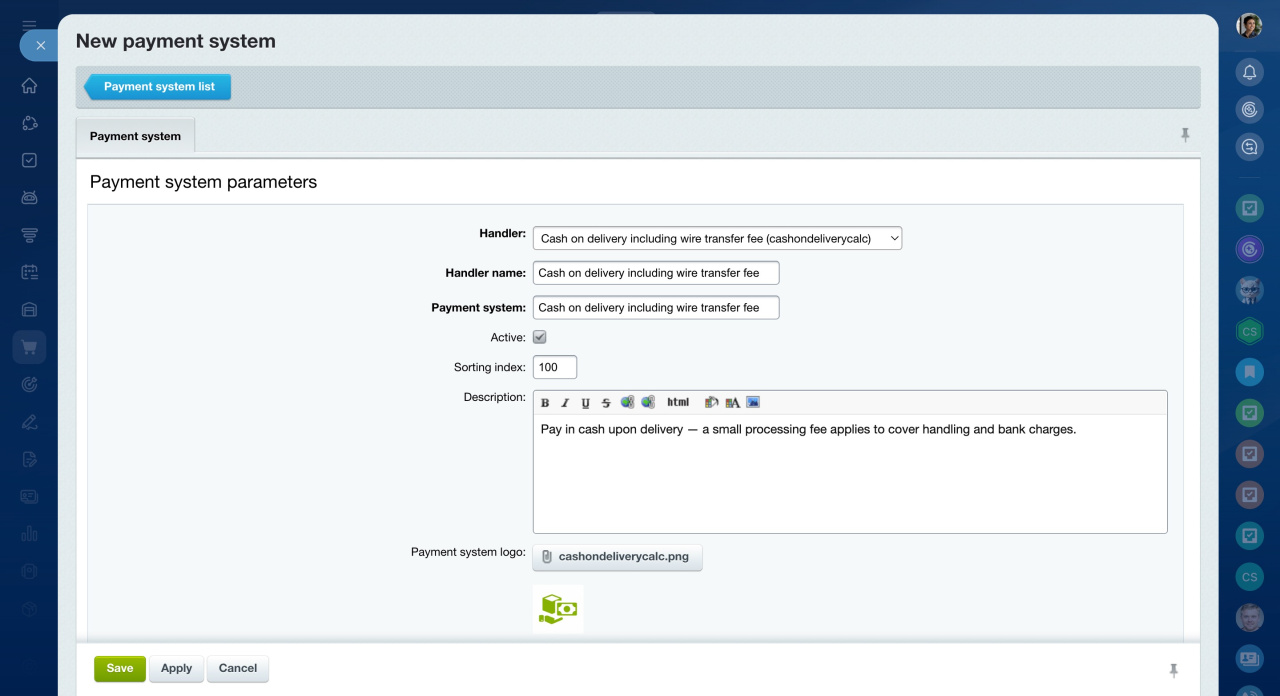Screen dimensions: 1280x696
Task: Insert image using the picture icon
Action: (x=753, y=402)
